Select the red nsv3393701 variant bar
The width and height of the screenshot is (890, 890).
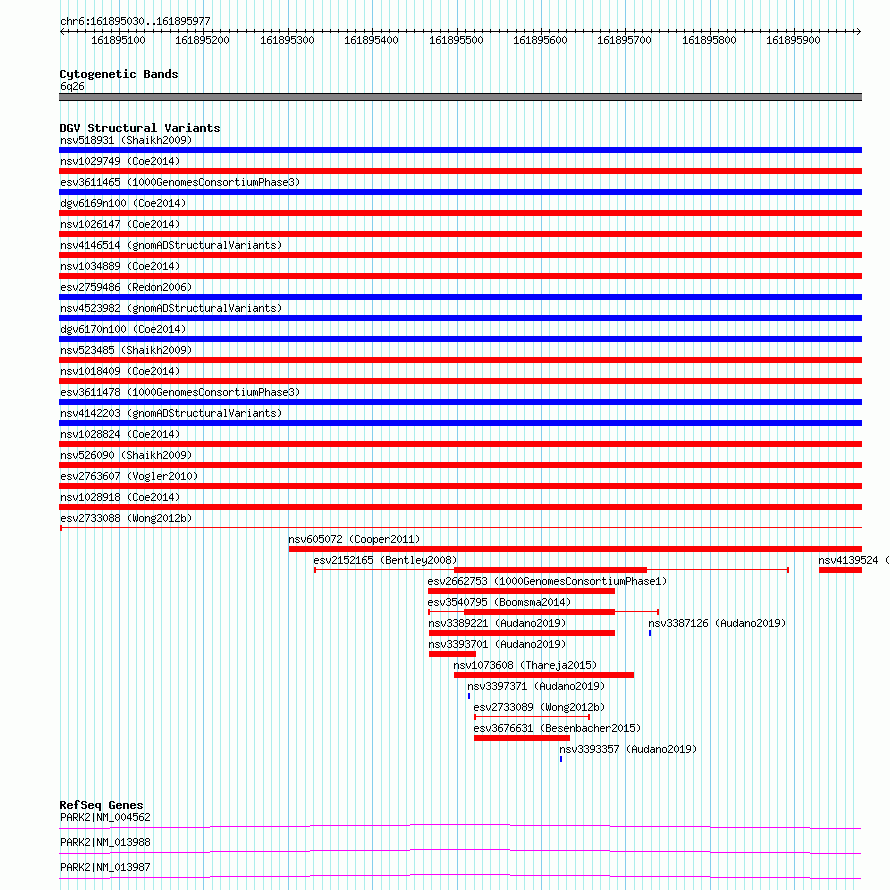tap(452, 654)
